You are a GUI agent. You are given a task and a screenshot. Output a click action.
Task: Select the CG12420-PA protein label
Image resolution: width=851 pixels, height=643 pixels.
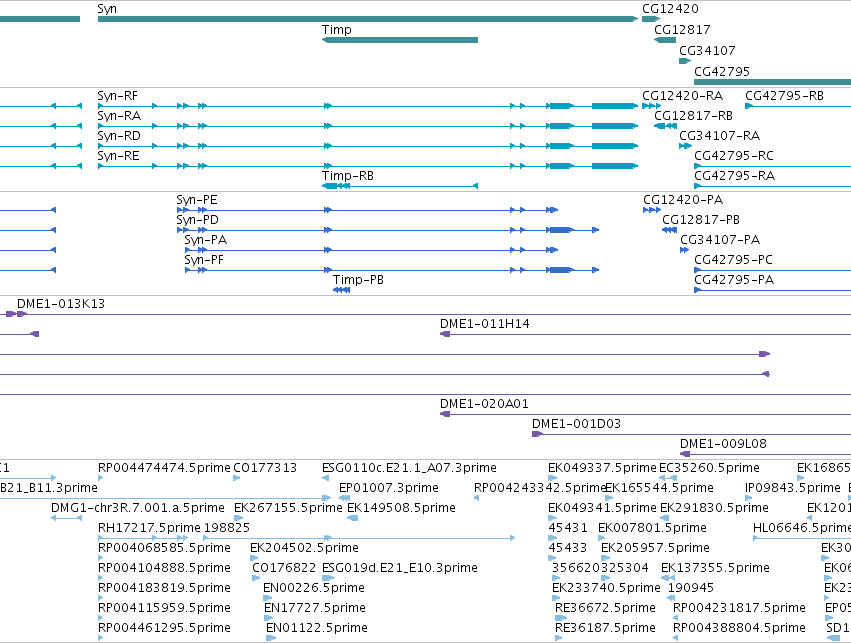click(683, 200)
